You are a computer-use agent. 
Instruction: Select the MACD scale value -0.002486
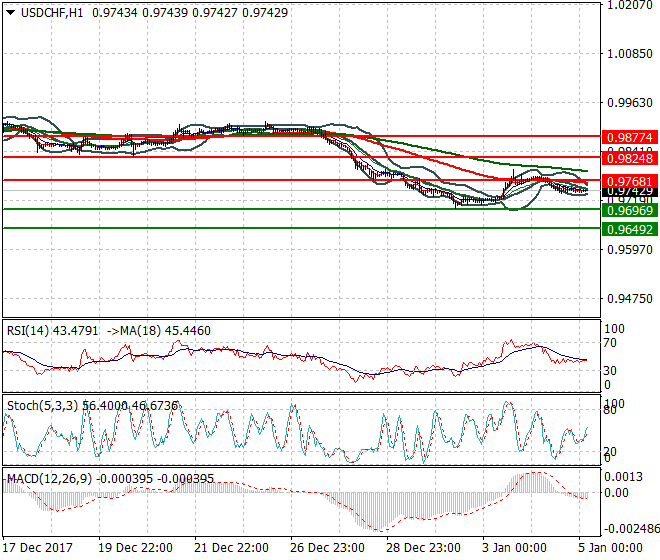pyautogui.click(x=631, y=529)
